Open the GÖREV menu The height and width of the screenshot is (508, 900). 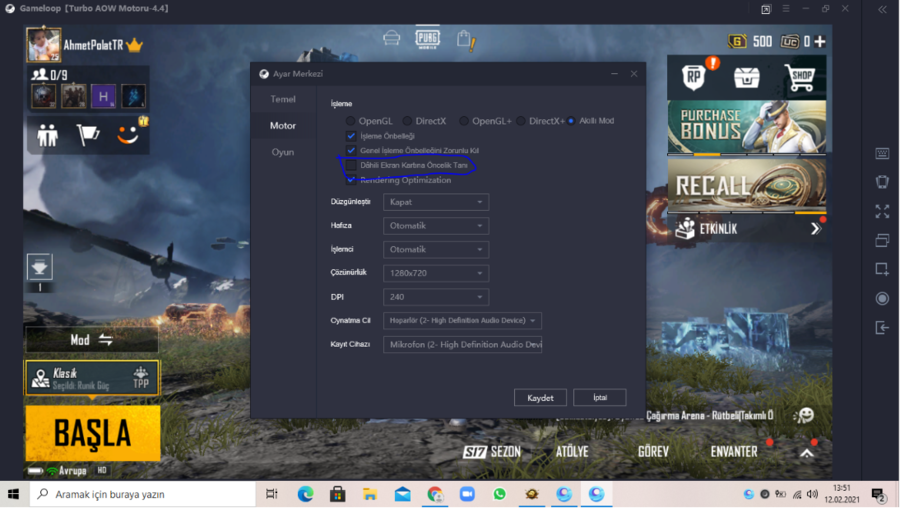[653, 452]
